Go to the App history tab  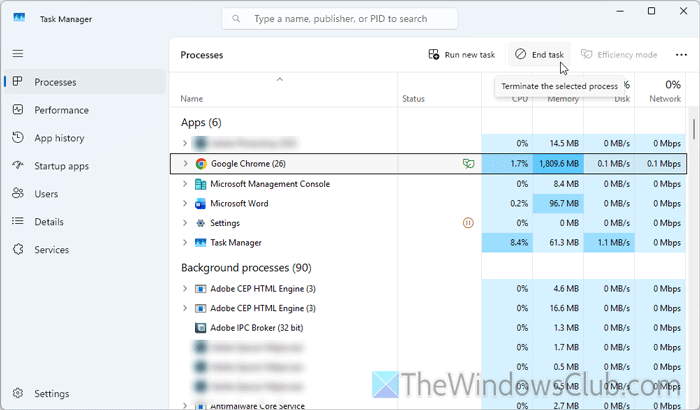point(85,138)
